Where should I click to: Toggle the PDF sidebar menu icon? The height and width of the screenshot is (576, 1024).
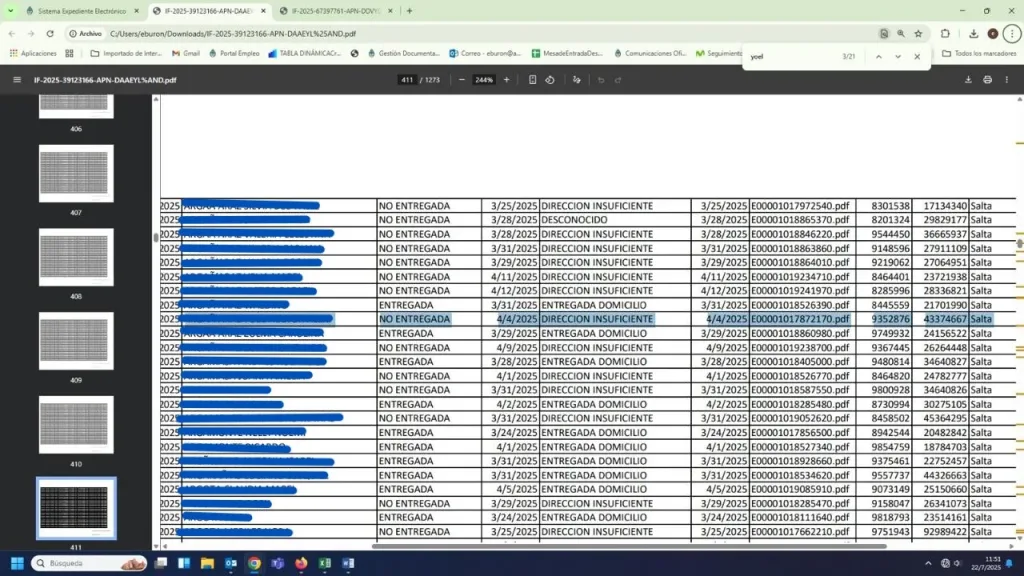(x=17, y=79)
